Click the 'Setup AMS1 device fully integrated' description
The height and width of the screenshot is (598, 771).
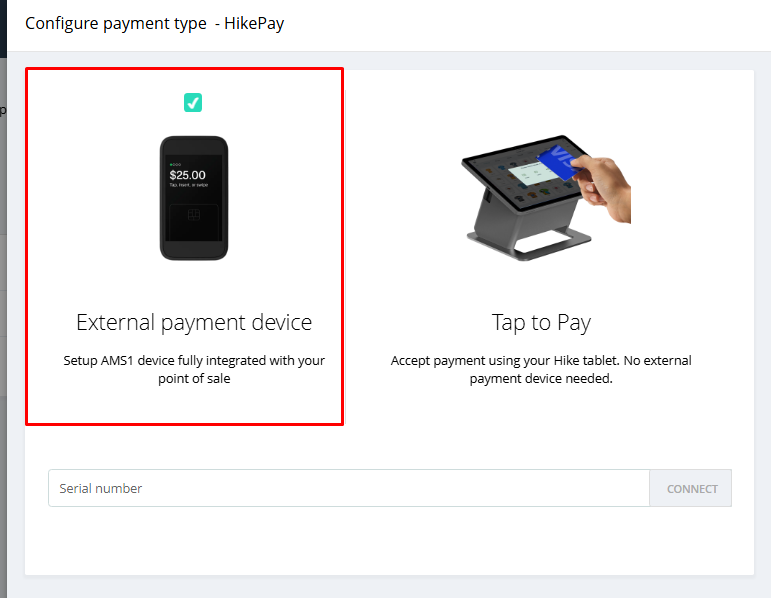[x=194, y=369]
